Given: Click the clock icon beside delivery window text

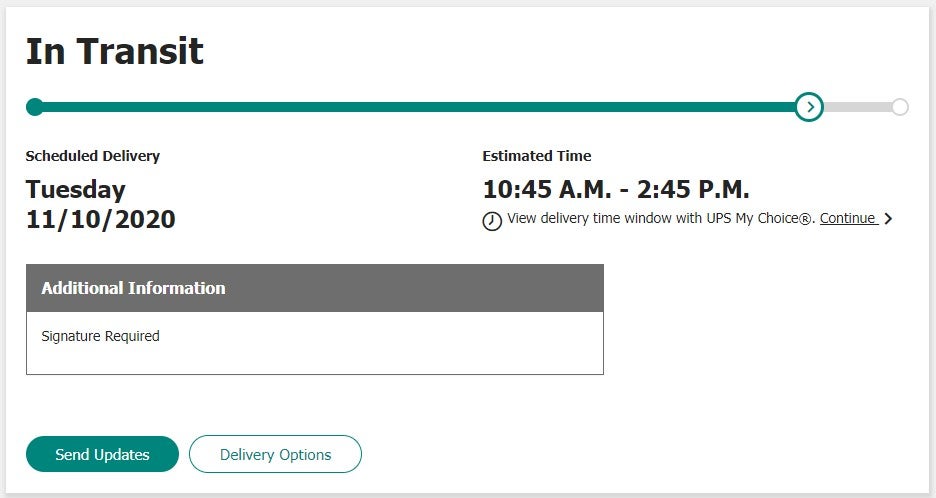Looking at the screenshot, I should click(492, 221).
